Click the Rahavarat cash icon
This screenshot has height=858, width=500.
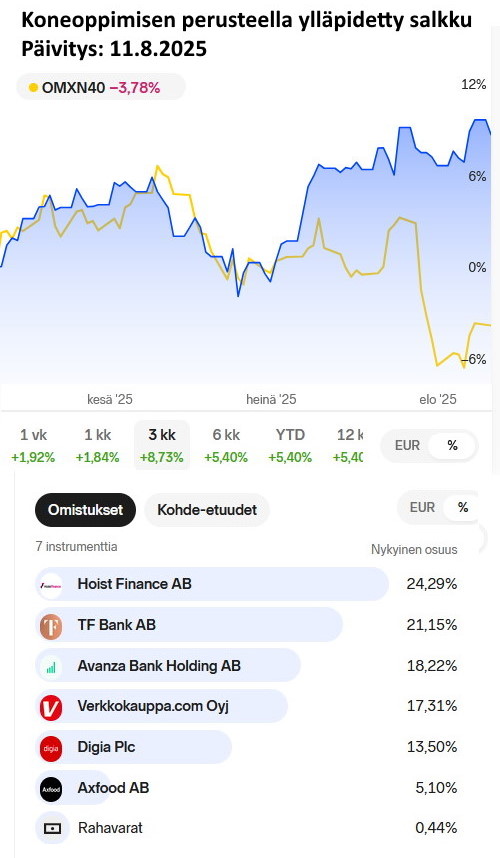tap(52, 828)
